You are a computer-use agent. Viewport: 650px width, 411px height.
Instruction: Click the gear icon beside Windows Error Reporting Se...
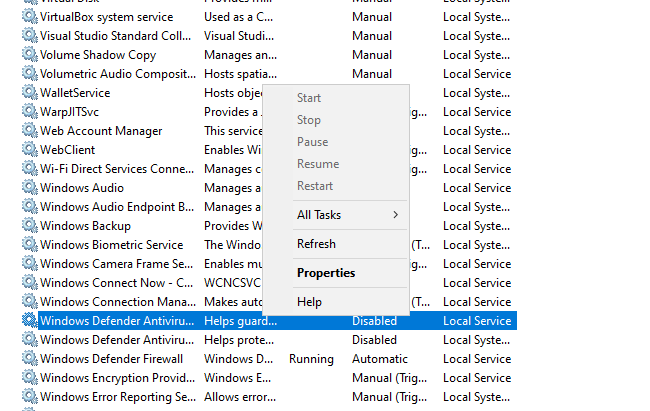click(29, 396)
